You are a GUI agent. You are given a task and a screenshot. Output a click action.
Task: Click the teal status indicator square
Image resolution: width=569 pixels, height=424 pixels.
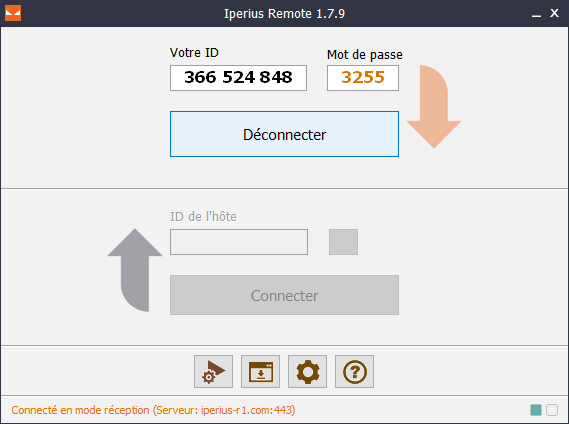[536, 410]
